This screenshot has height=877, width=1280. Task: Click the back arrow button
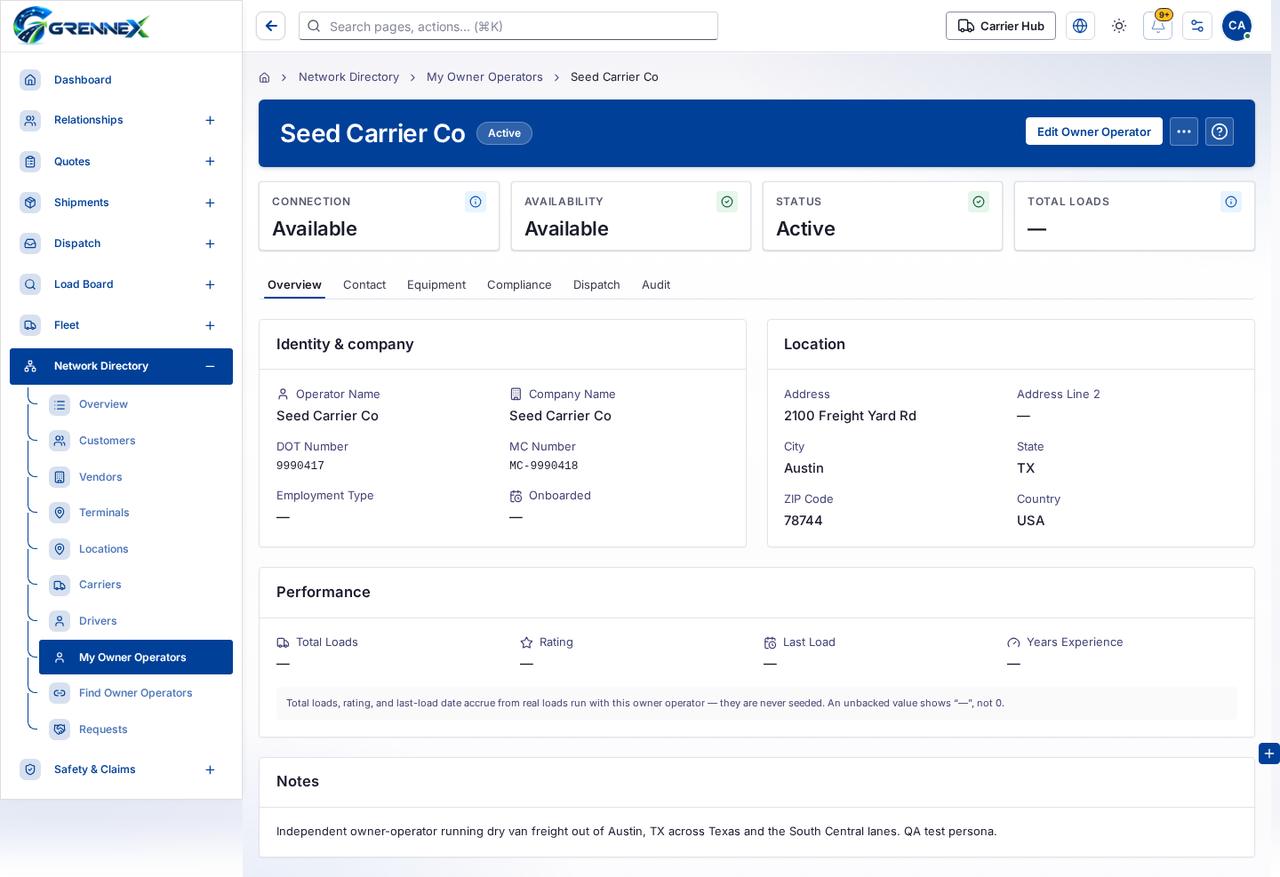tap(270, 26)
